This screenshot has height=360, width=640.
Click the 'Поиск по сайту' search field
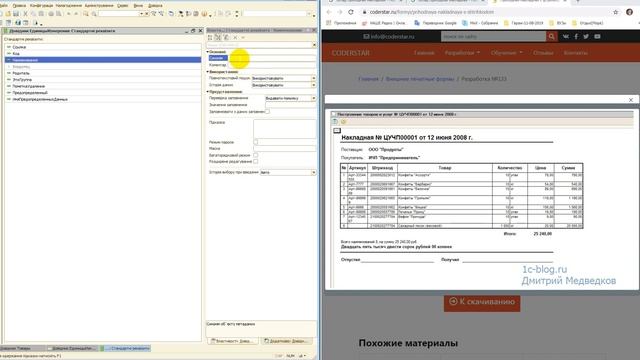coord(493,36)
